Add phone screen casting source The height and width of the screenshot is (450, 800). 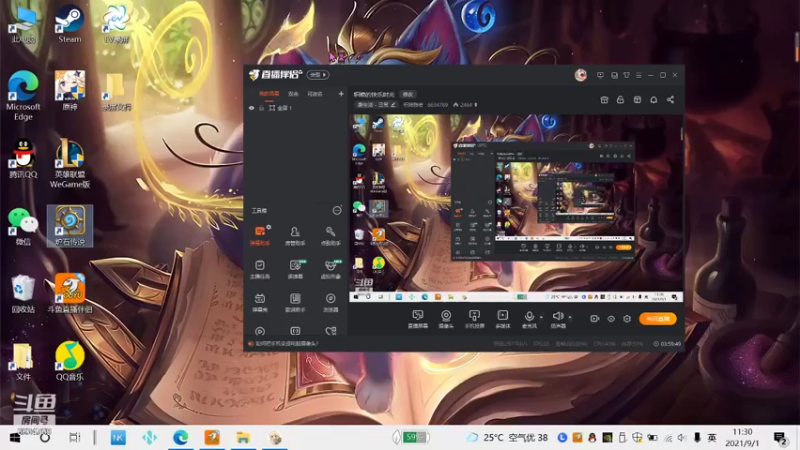(474, 319)
